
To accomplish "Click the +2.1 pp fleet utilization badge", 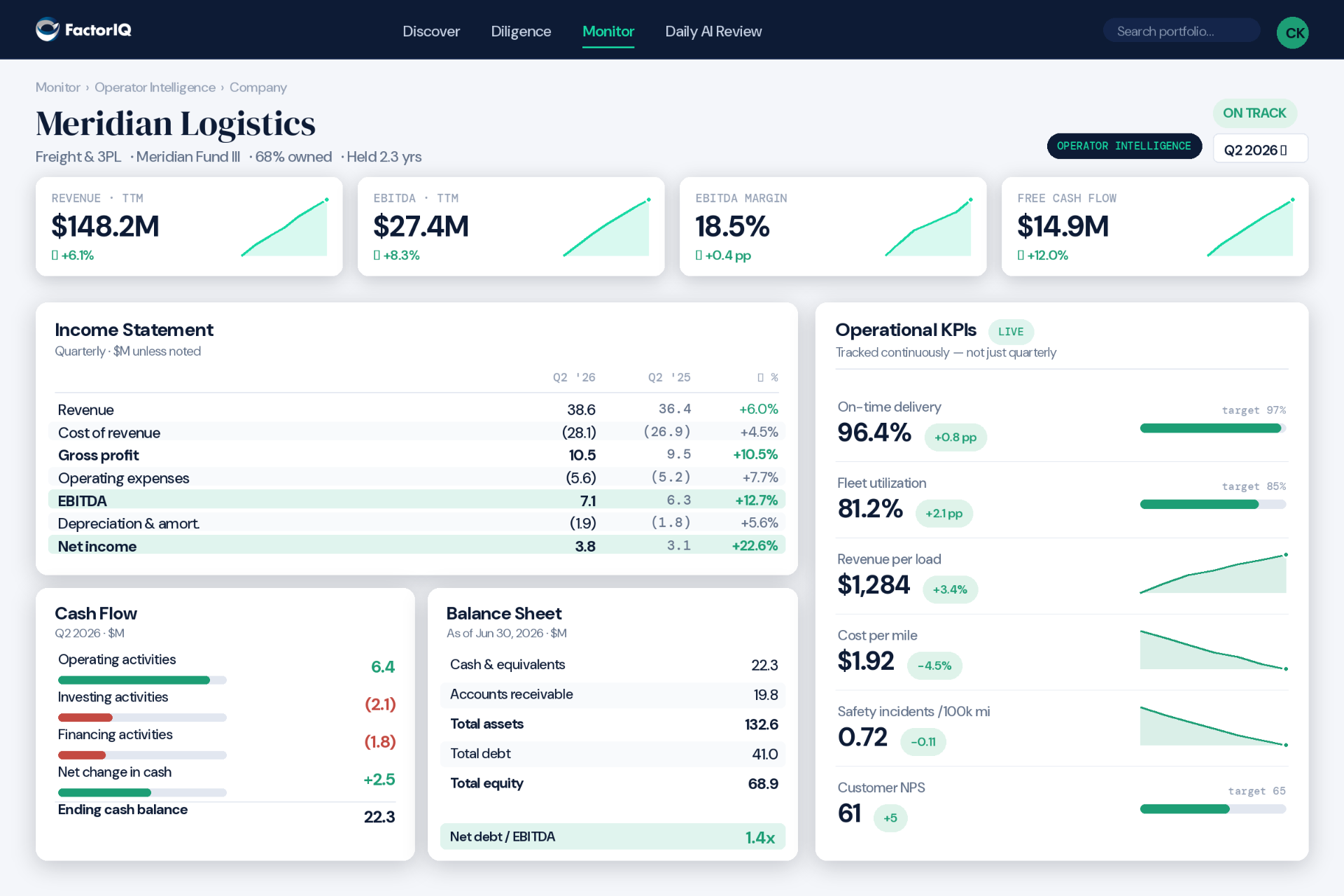I will point(944,513).
